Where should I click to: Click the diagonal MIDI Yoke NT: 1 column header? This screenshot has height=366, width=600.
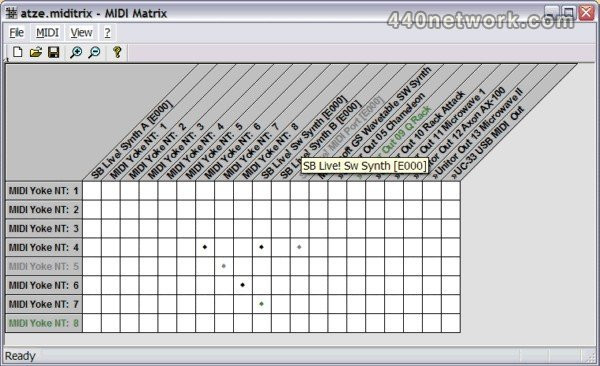tap(139, 151)
